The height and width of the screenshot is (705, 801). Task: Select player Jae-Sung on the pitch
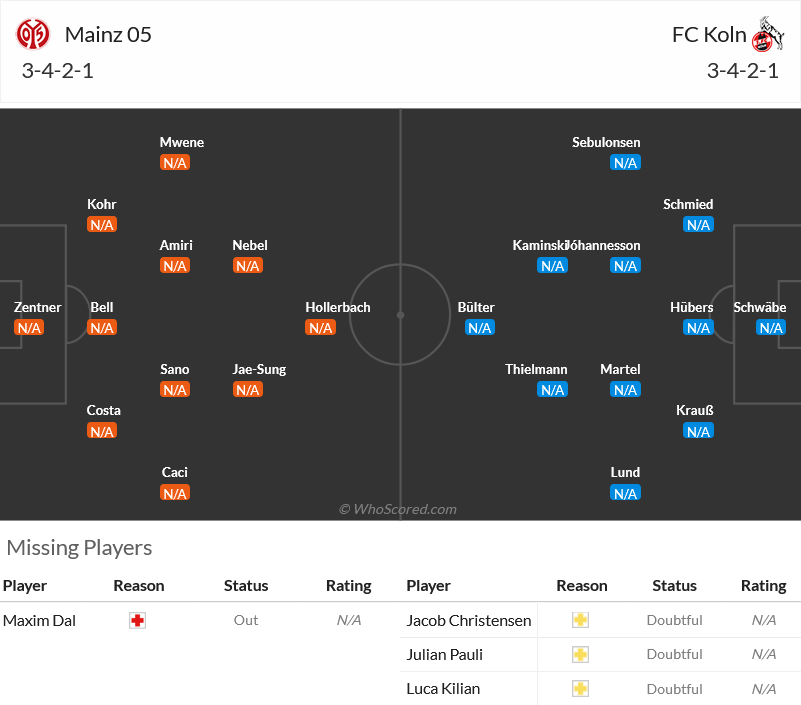click(x=259, y=369)
